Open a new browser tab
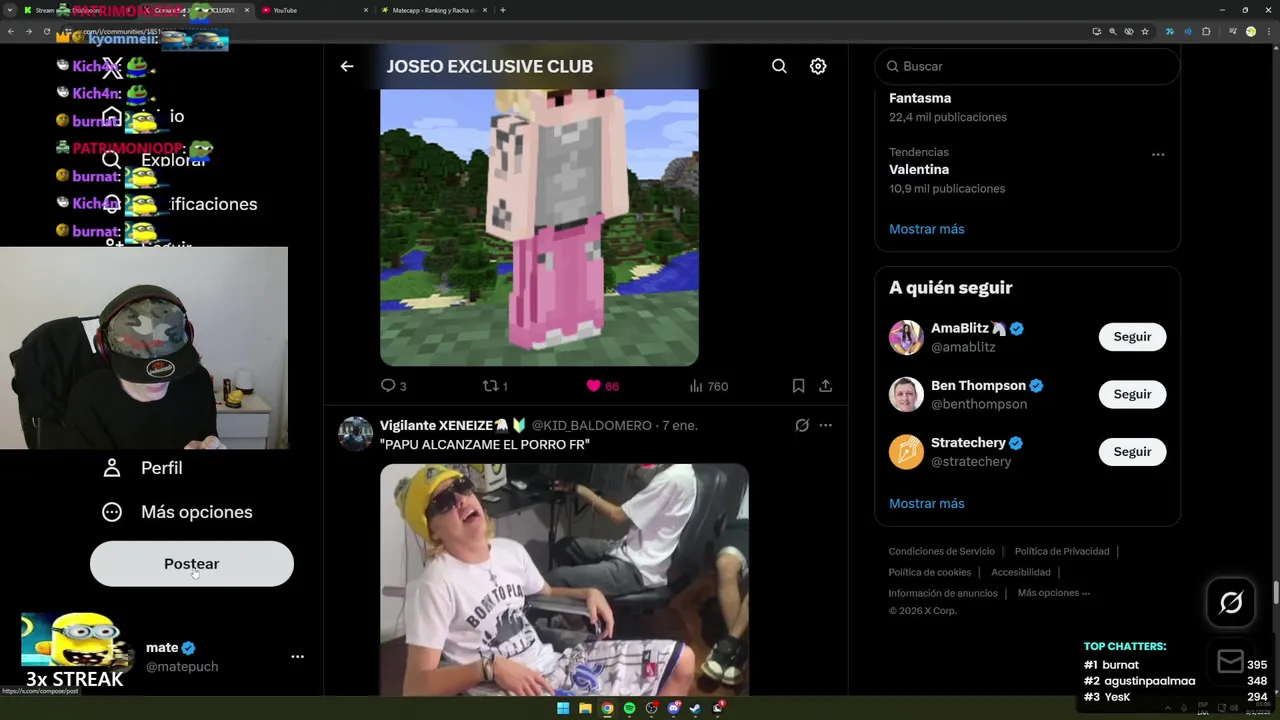The image size is (1280, 720). (x=503, y=10)
